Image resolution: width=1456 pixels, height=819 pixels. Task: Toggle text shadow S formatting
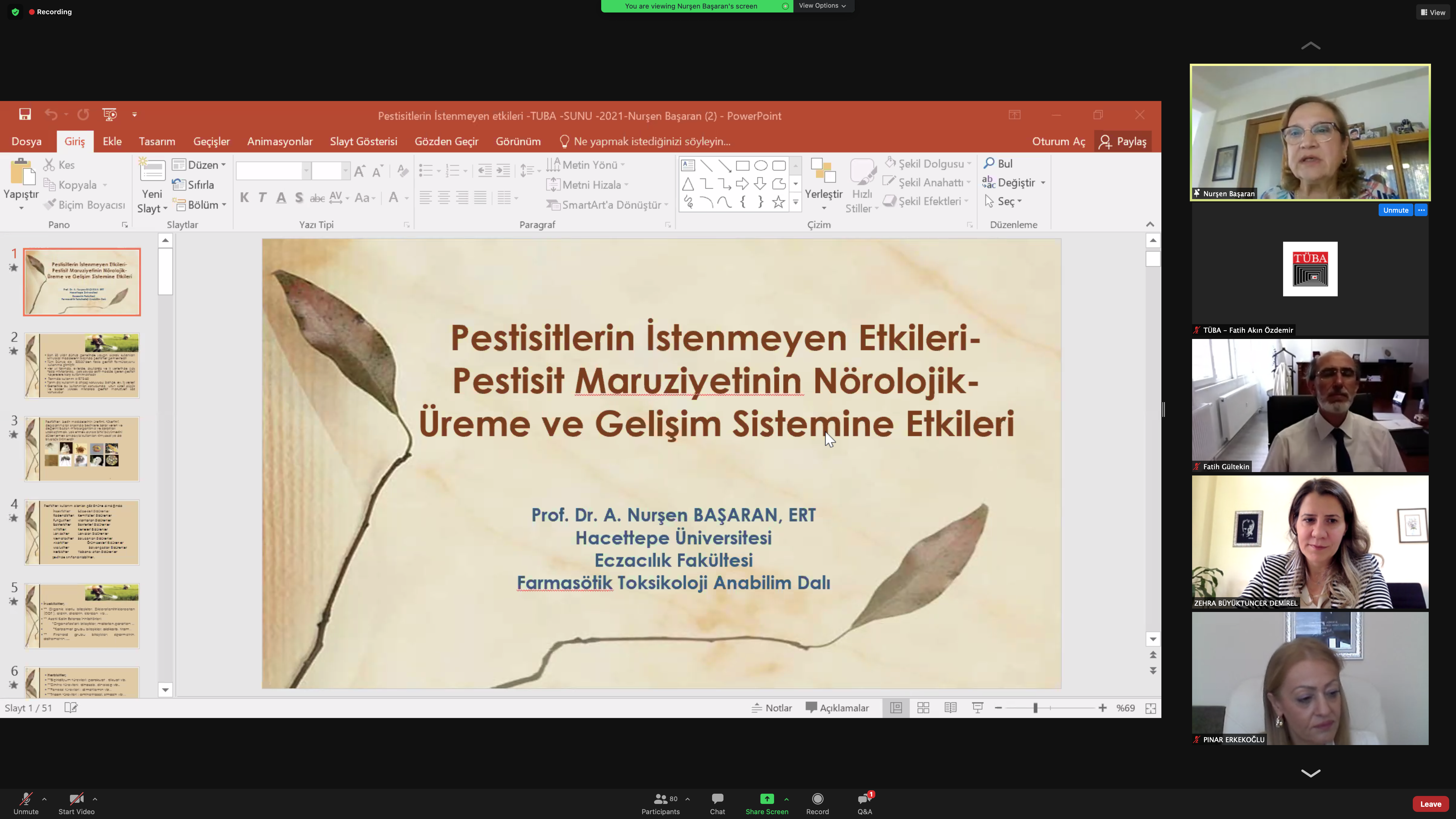click(x=299, y=197)
